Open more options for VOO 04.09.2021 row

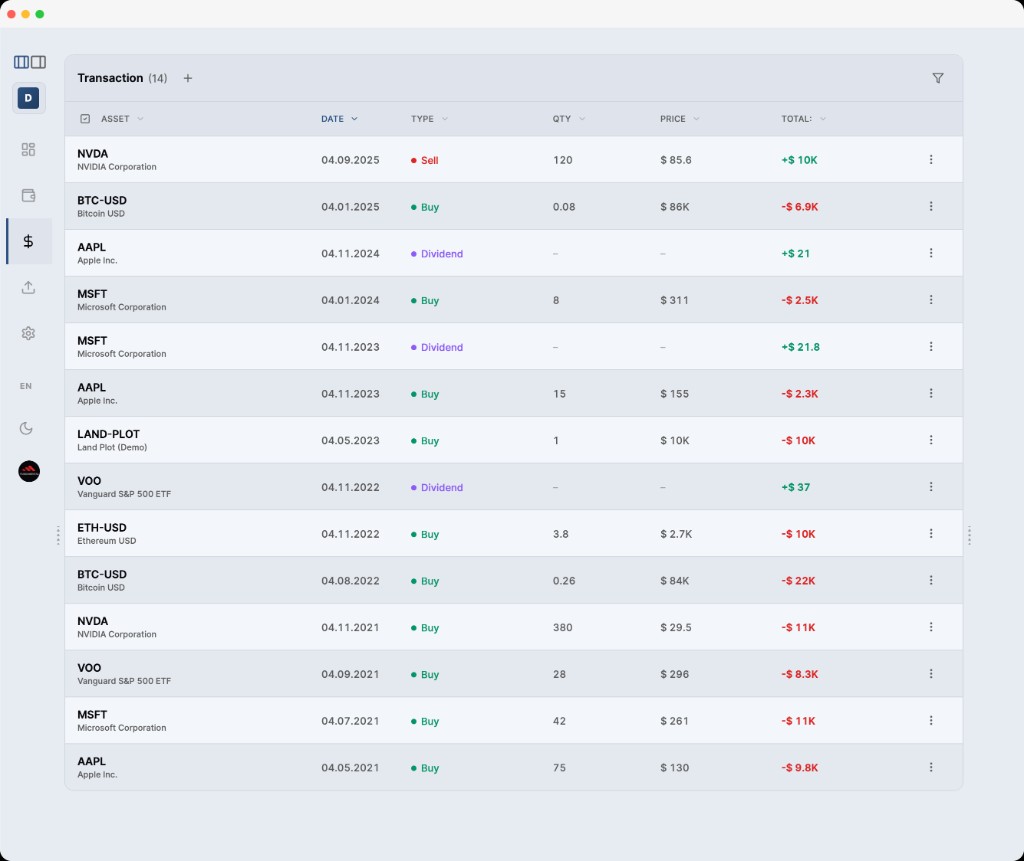coord(931,674)
